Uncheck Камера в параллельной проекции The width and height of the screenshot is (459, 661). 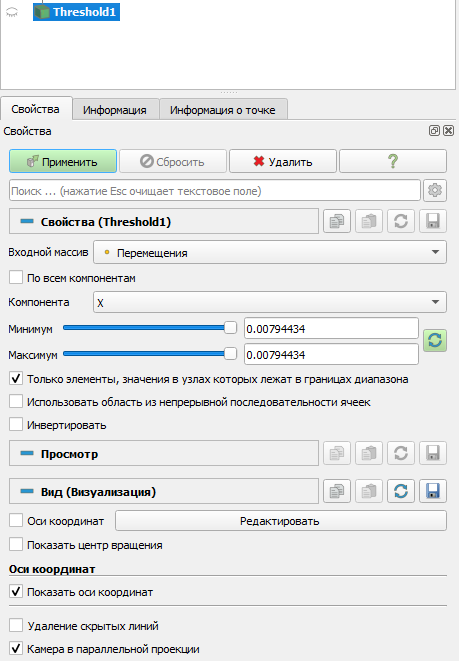(x=16, y=648)
